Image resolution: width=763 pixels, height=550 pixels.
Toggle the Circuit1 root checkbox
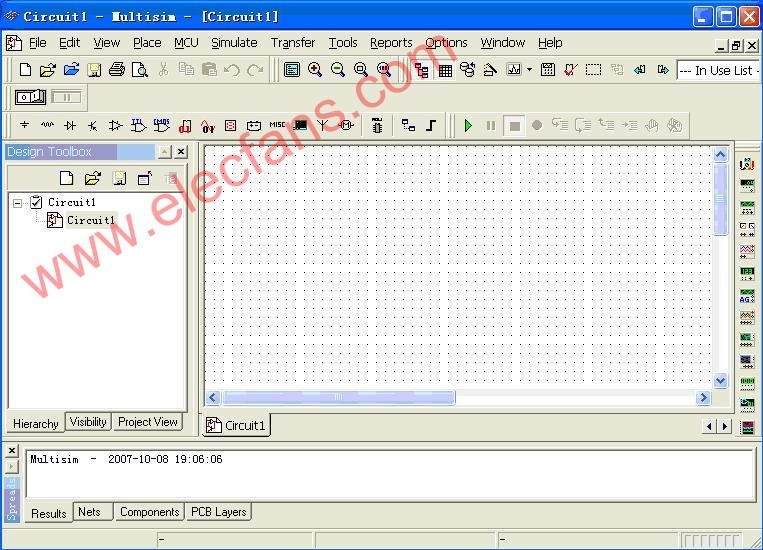coord(36,202)
